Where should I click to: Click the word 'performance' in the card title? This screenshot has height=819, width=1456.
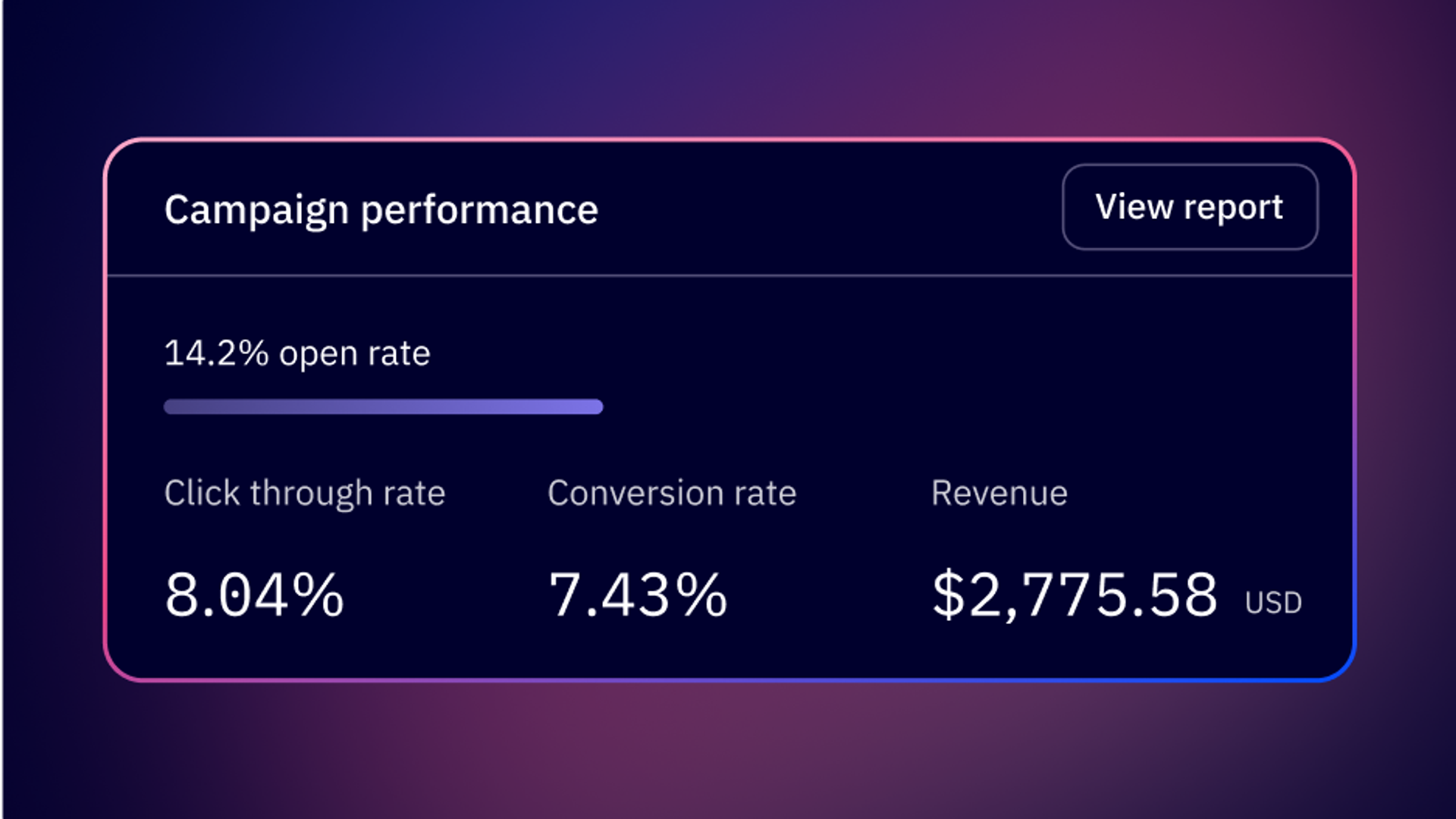479,210
